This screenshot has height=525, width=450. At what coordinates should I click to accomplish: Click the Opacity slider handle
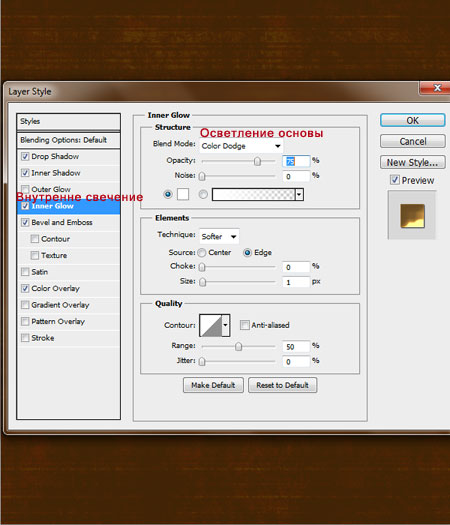[x=257, y=161]
